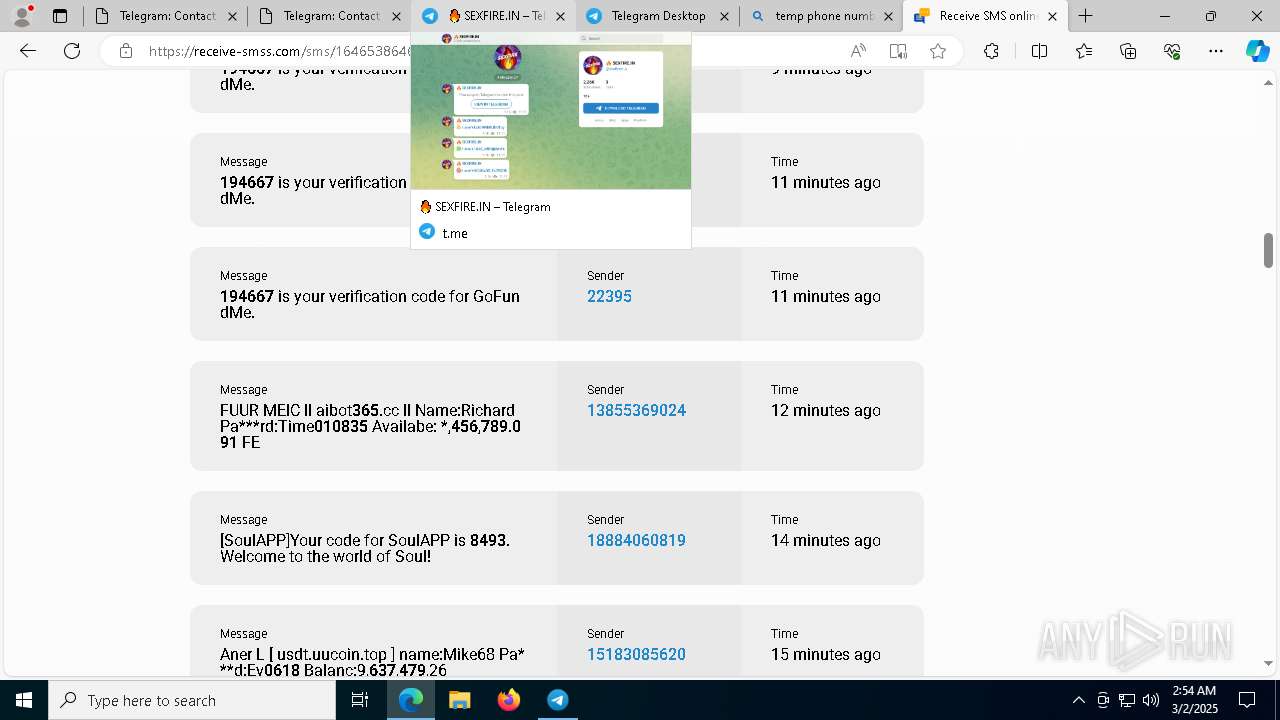
Task: Close the Receive SMS online tab
Action: [x=1052, y=16]
